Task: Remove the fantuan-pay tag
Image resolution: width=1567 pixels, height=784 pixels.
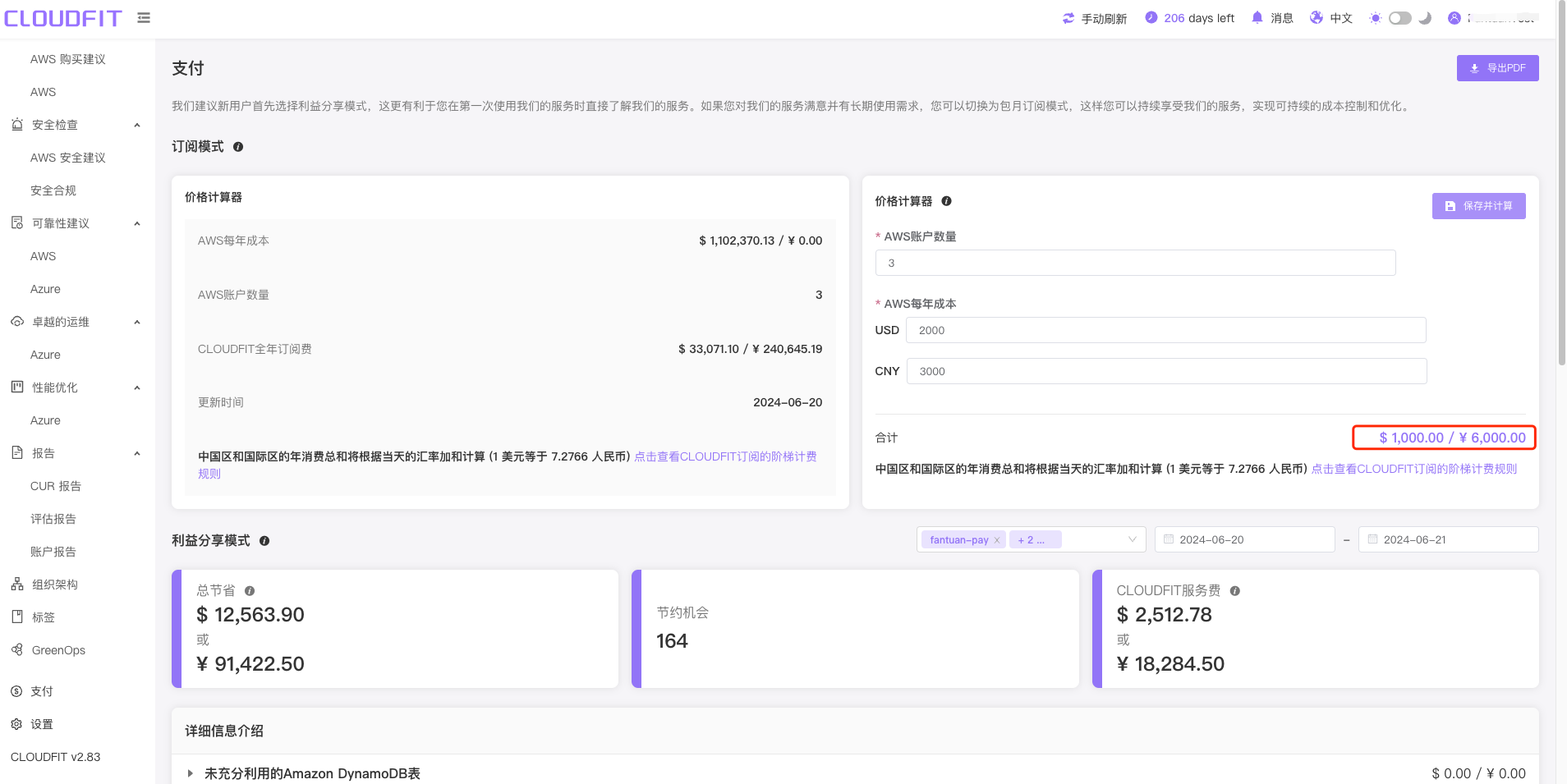Action: pos(997,540)
